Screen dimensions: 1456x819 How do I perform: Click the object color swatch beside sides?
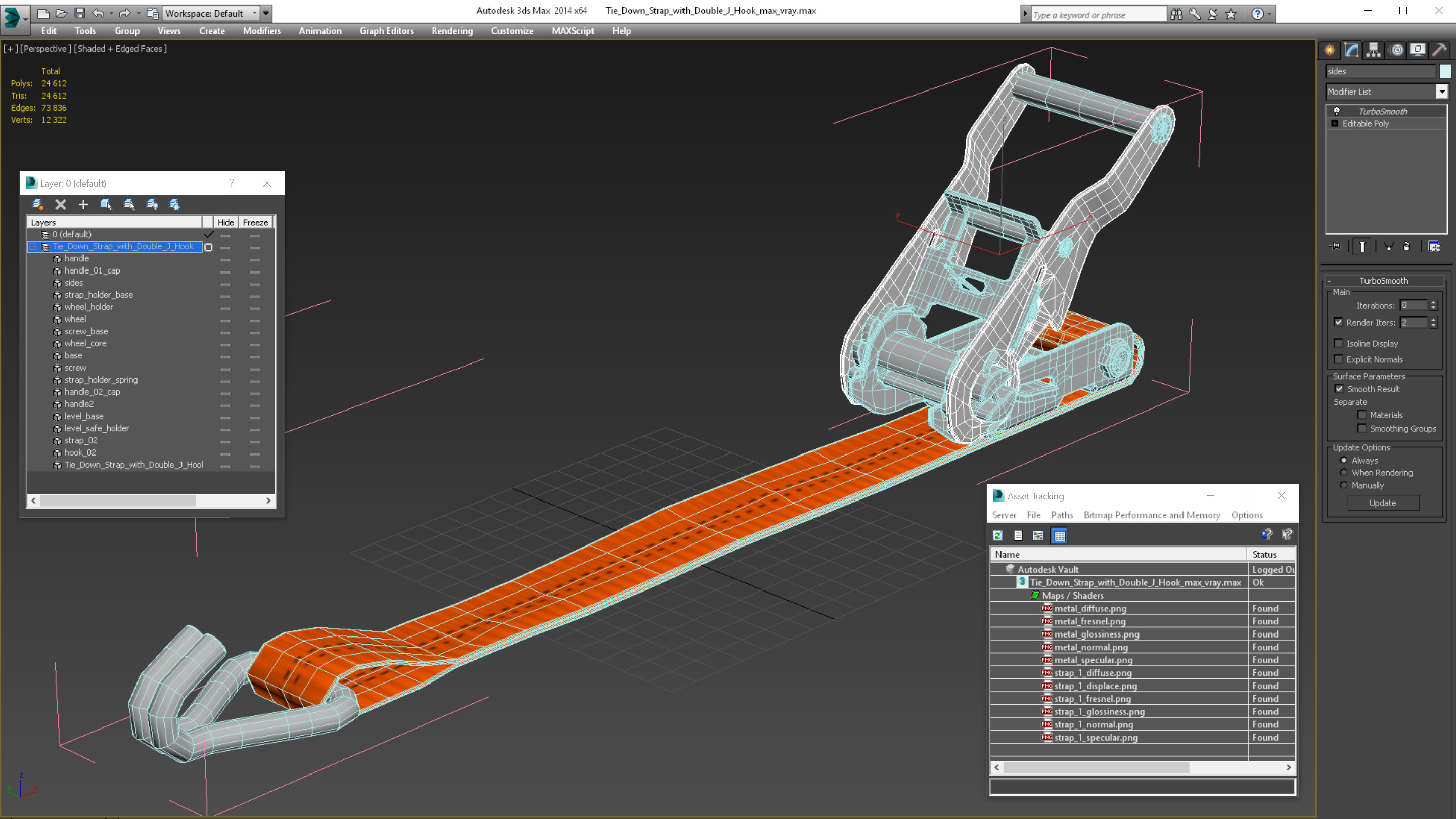tap(1445, 71)
